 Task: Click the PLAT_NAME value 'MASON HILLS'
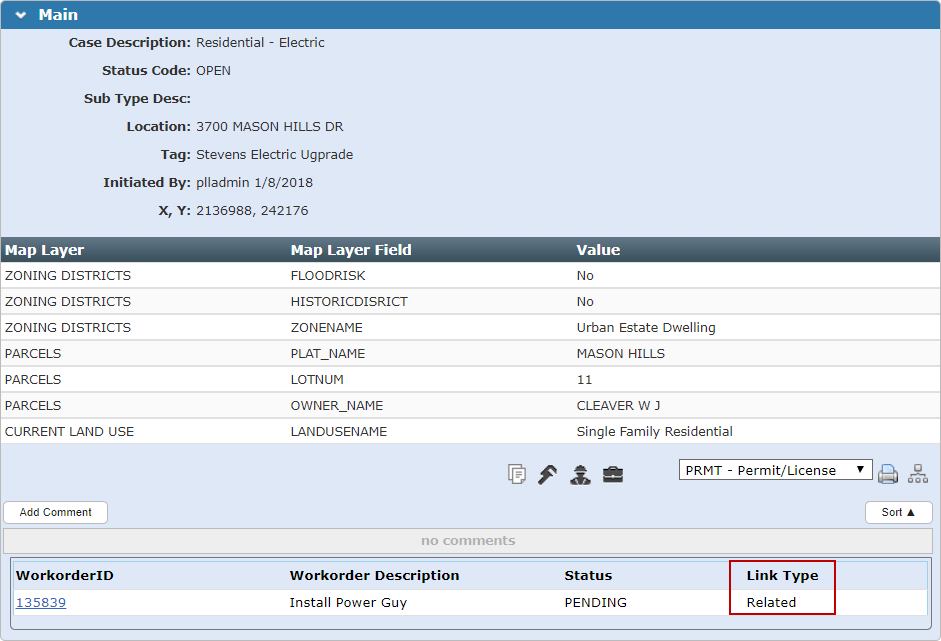point(621,354)
